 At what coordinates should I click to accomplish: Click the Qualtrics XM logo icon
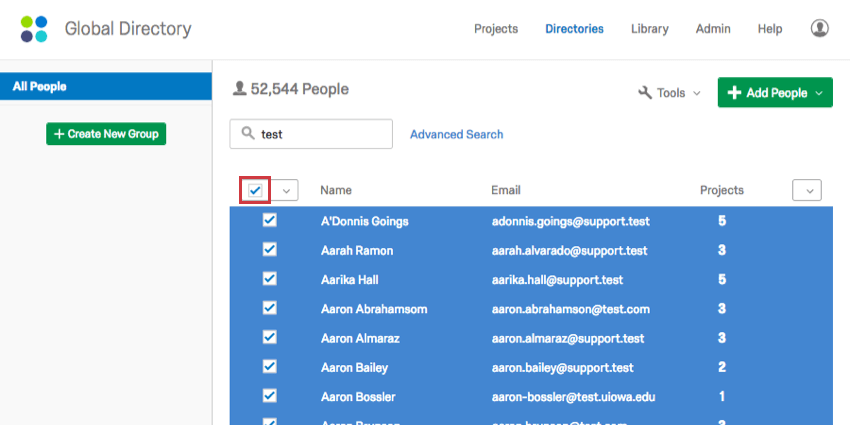click(34, 29)
